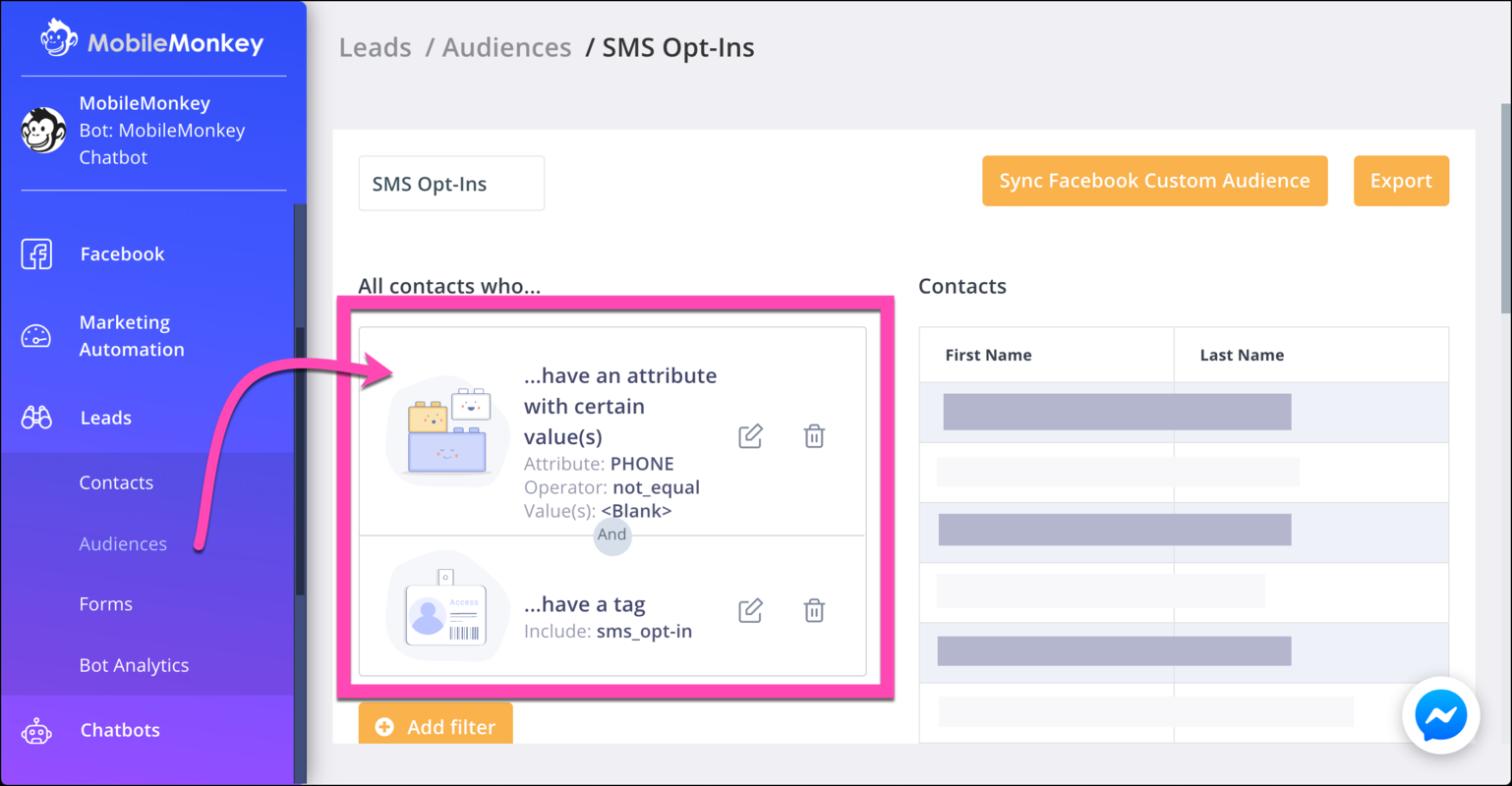The width and height of the screenshot is (1512, 786).
Task: Open Bot Analytics from sidebar
Action: point(134,665)
